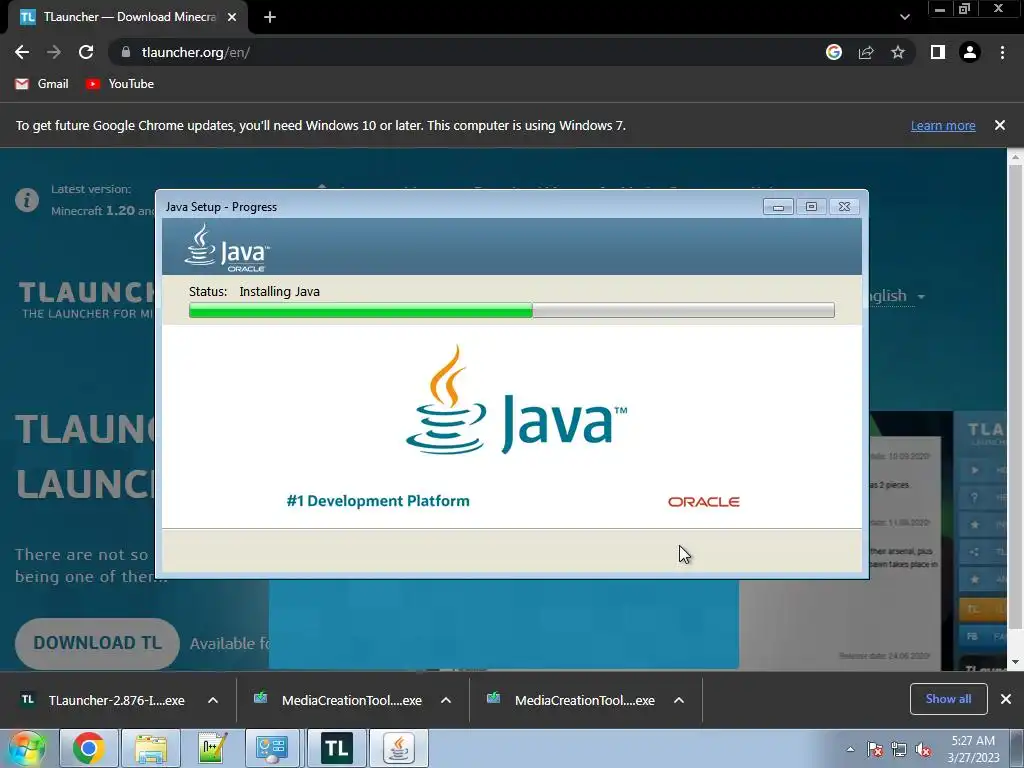This screenshot has height=768, width=1024.
Task: Expand first MediaCreationTool options chevron
Action: pos(446,700)
